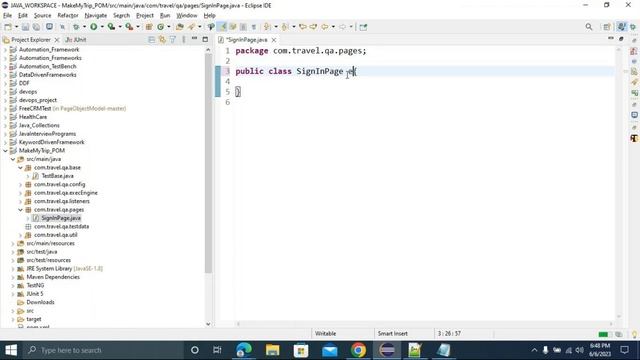Image resolution: width=640 pixels, height=360 pixels.
Task: Click the New Java Package icon
Action: point(149,27)
